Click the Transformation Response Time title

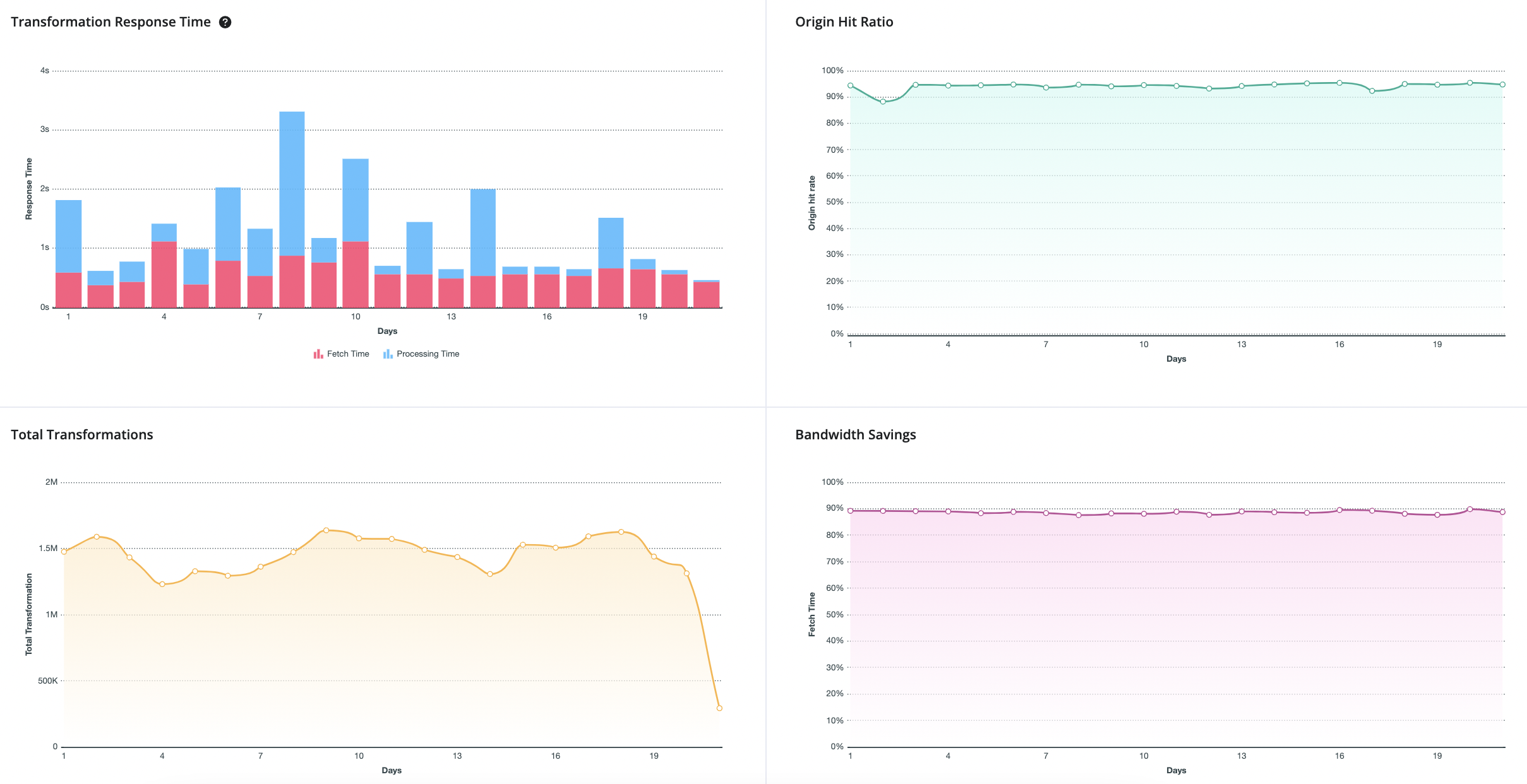(111, 22)
